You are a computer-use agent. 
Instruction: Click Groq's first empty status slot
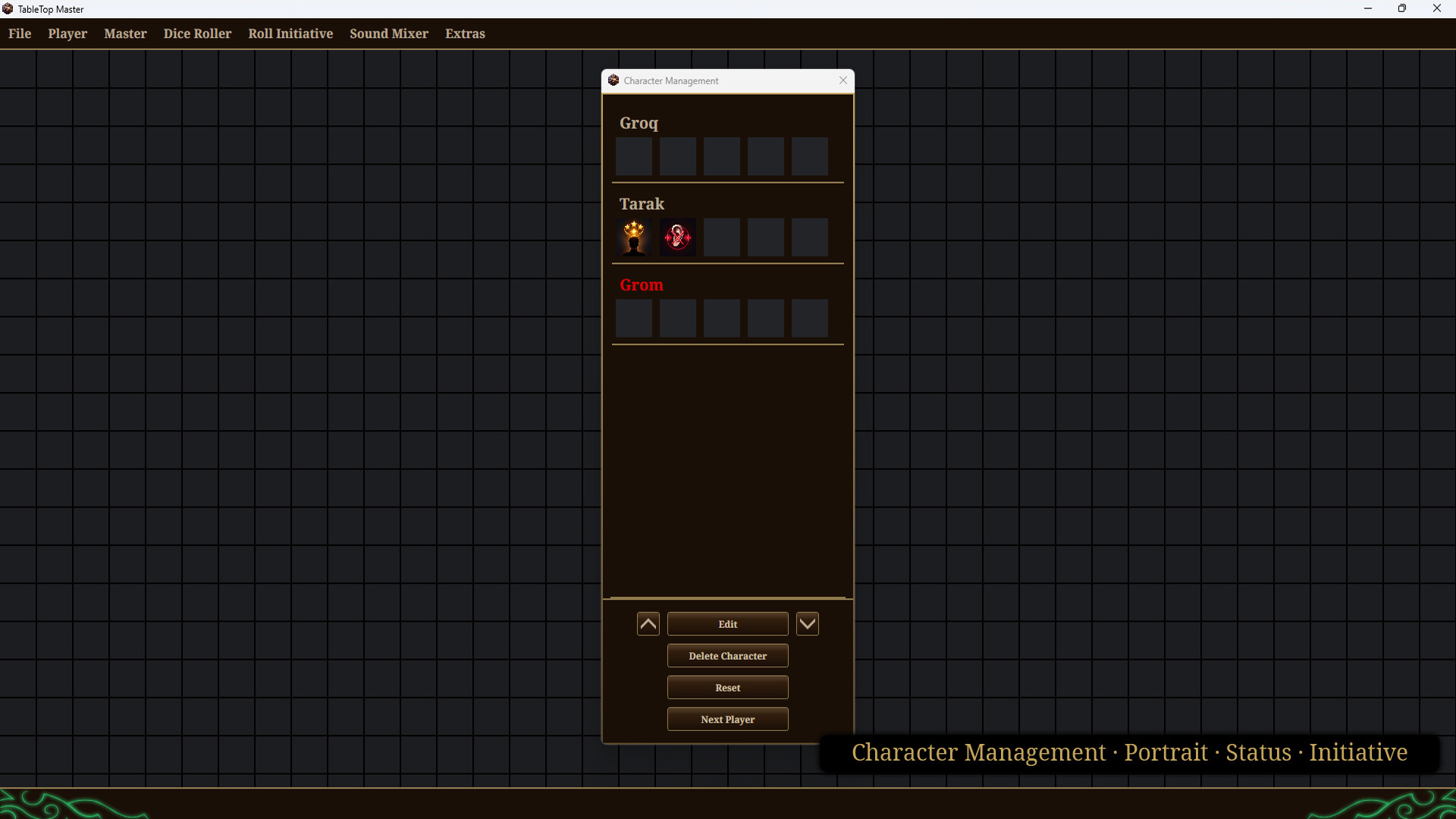(x=634, y=156)
